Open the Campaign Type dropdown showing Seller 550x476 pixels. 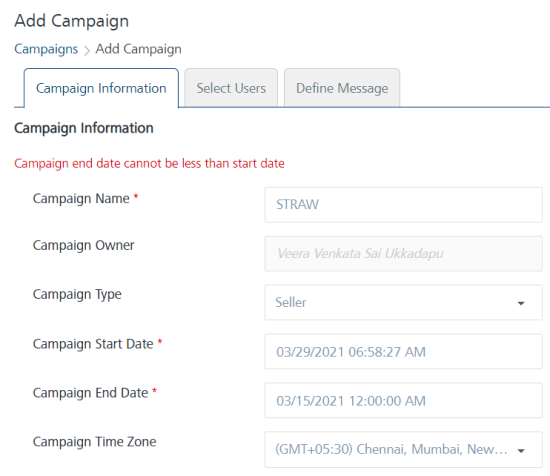(x=403, y=302)
